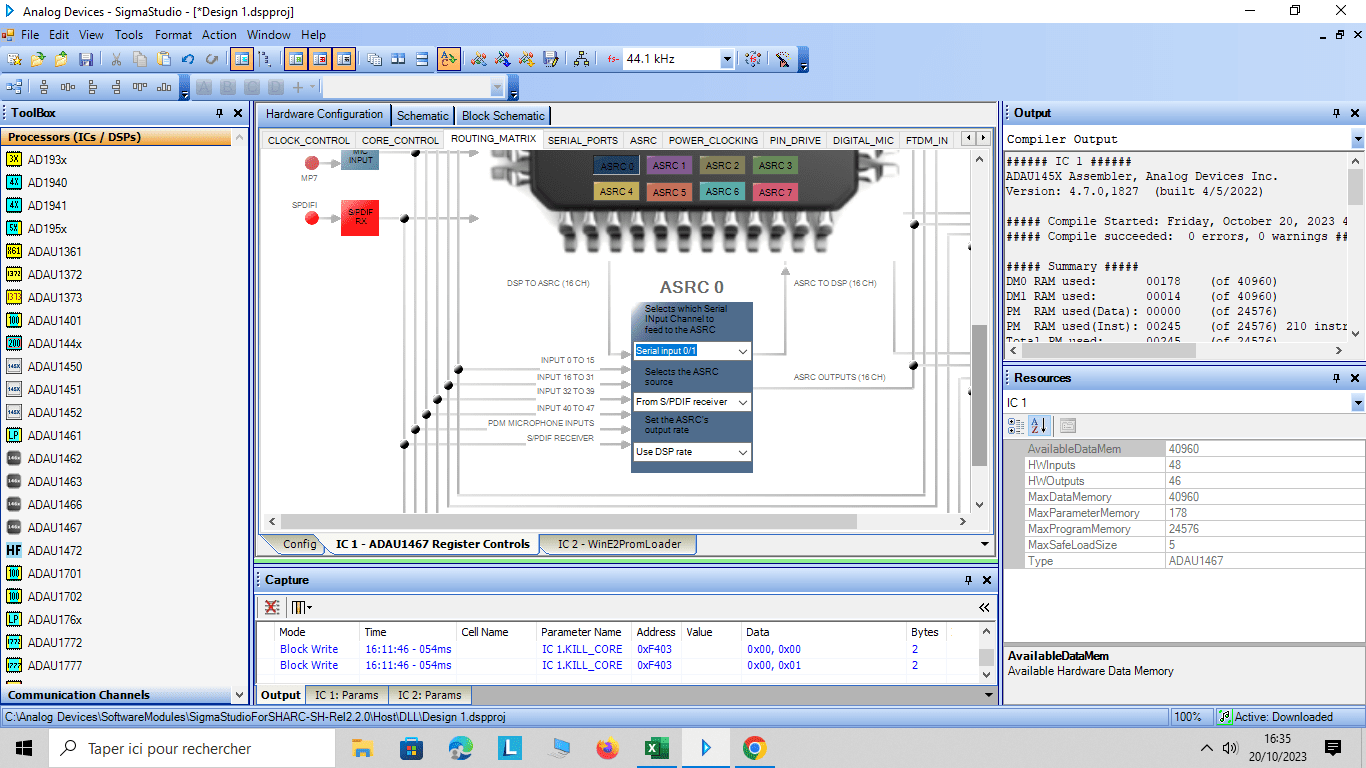1366x768 pixels.
Task: Click the Cascade windows toolbar icon
Action: point(374,59)
